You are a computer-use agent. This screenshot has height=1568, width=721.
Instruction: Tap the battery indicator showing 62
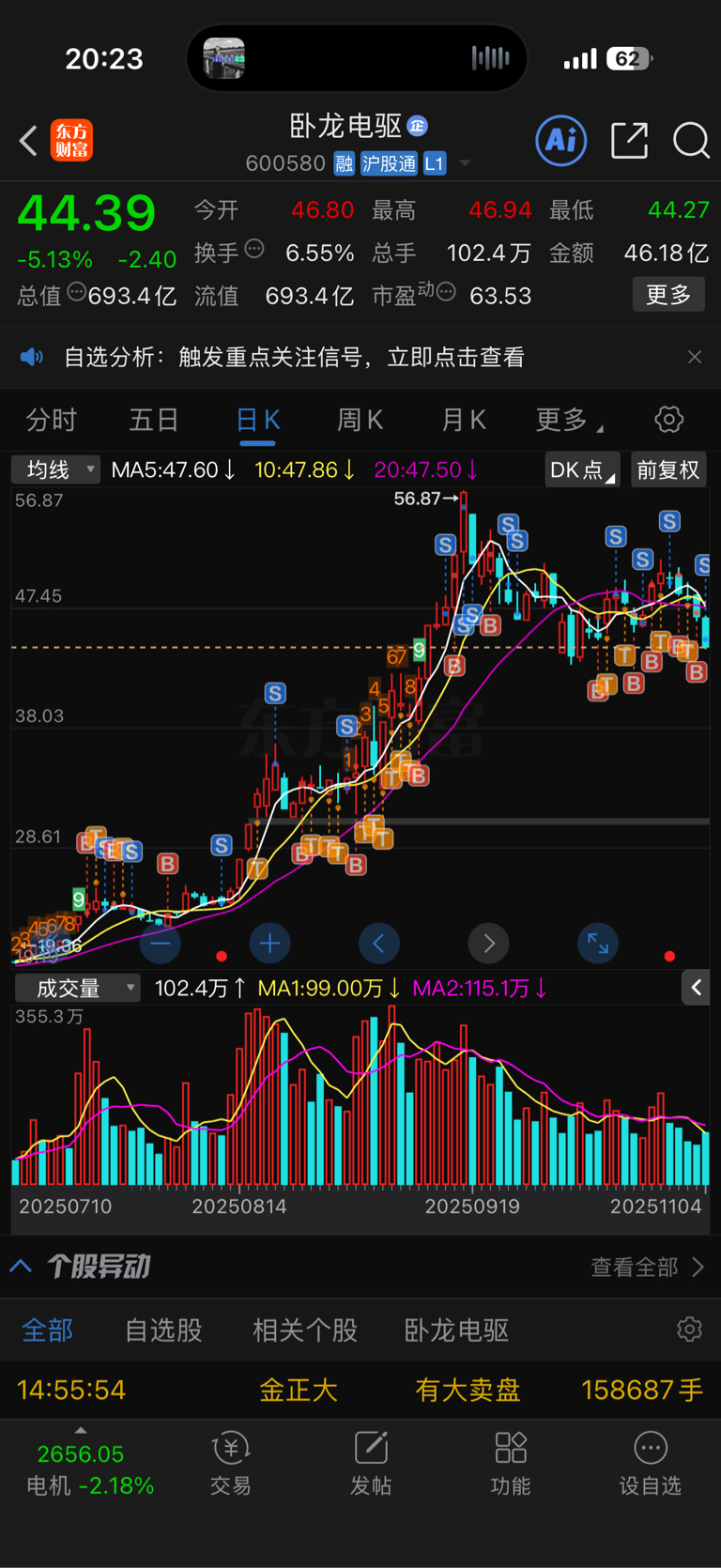click(630, 59)
